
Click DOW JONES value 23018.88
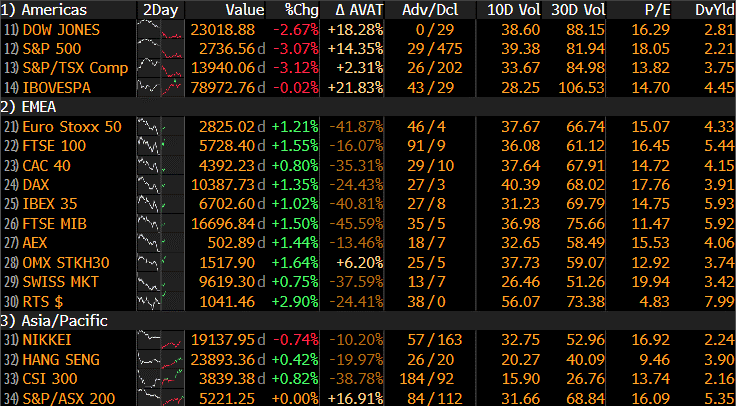[x=223, y=30]
